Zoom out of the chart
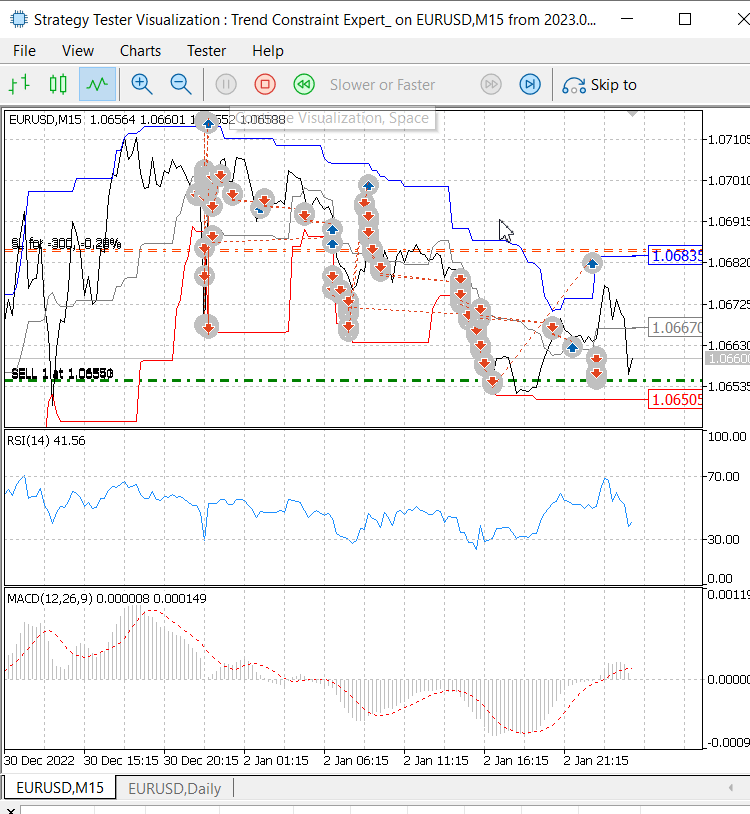750x814 pixels. [181, 84]
